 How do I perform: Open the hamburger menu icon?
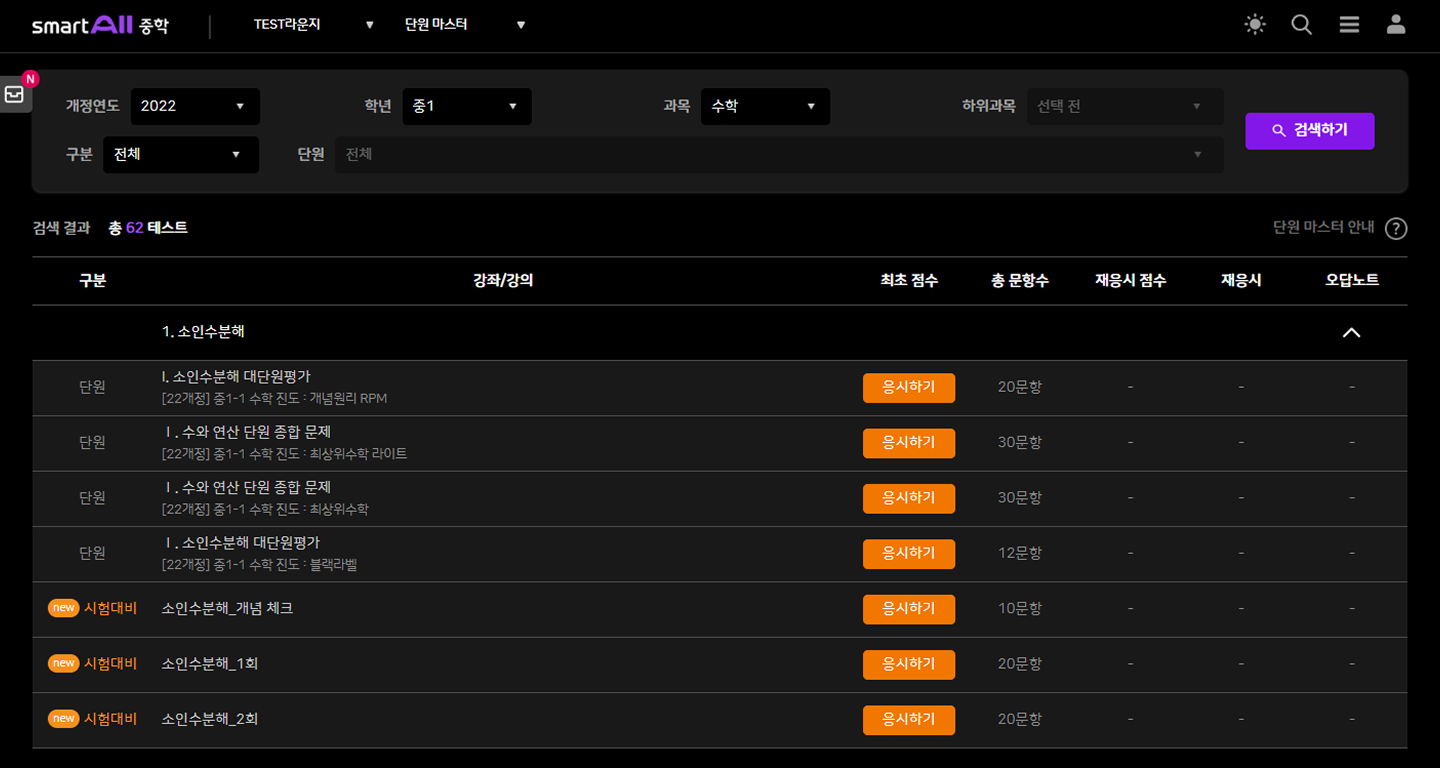tap(1349, 25)
